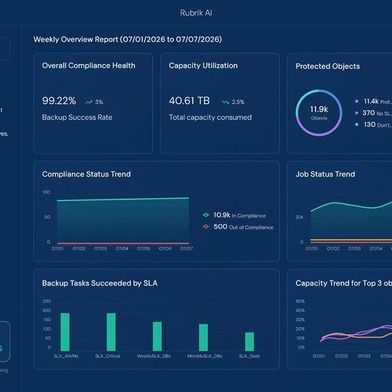Screen dimensions: 392x392
Task: Click the Out of Compliance legend marker
Action: coord(206,227)
